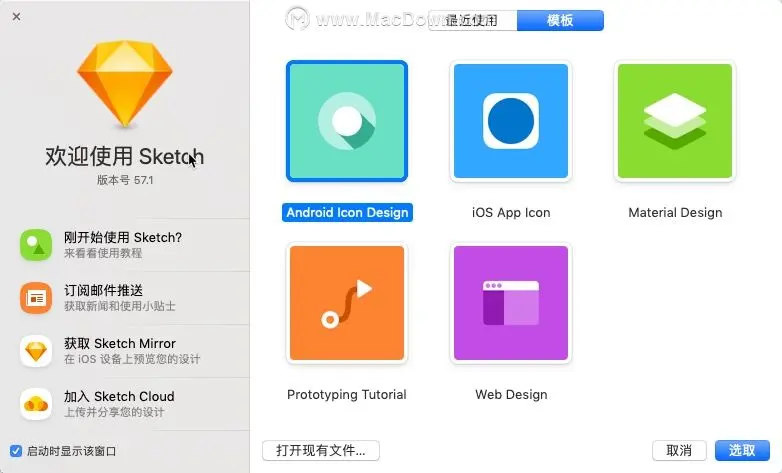Select the iOS App Icon template thumbnail
782x473 pixels.
(511, 121)
